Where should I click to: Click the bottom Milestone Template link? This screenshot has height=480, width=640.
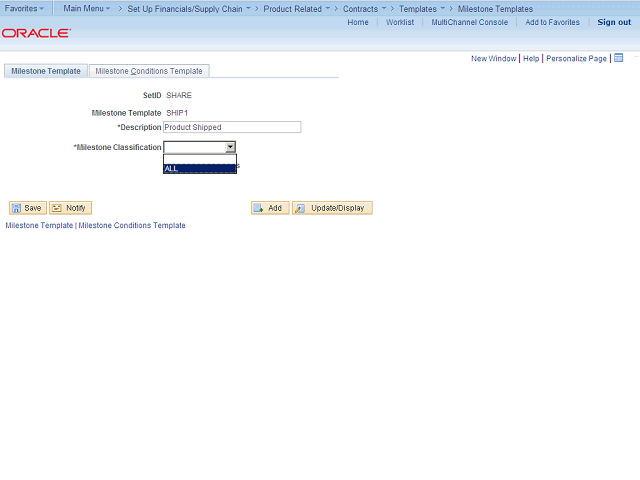coord(39,225)
